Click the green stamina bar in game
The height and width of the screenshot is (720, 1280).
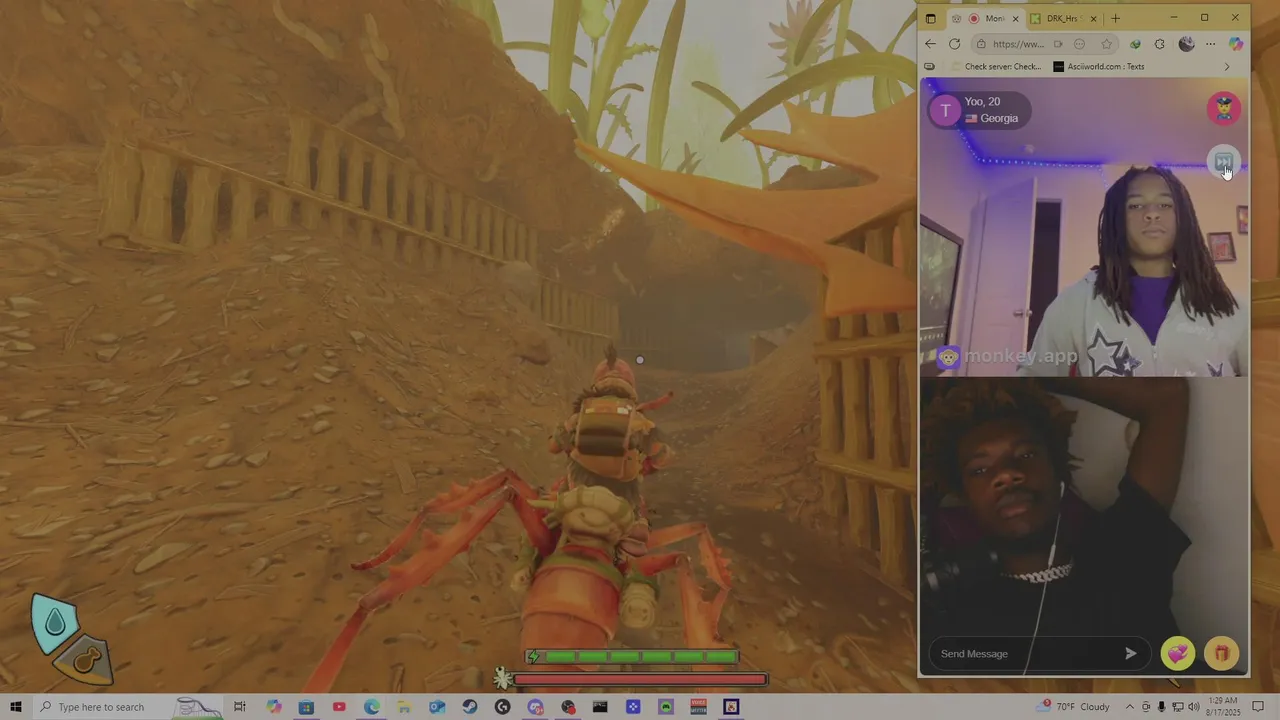tap(633, 657)
